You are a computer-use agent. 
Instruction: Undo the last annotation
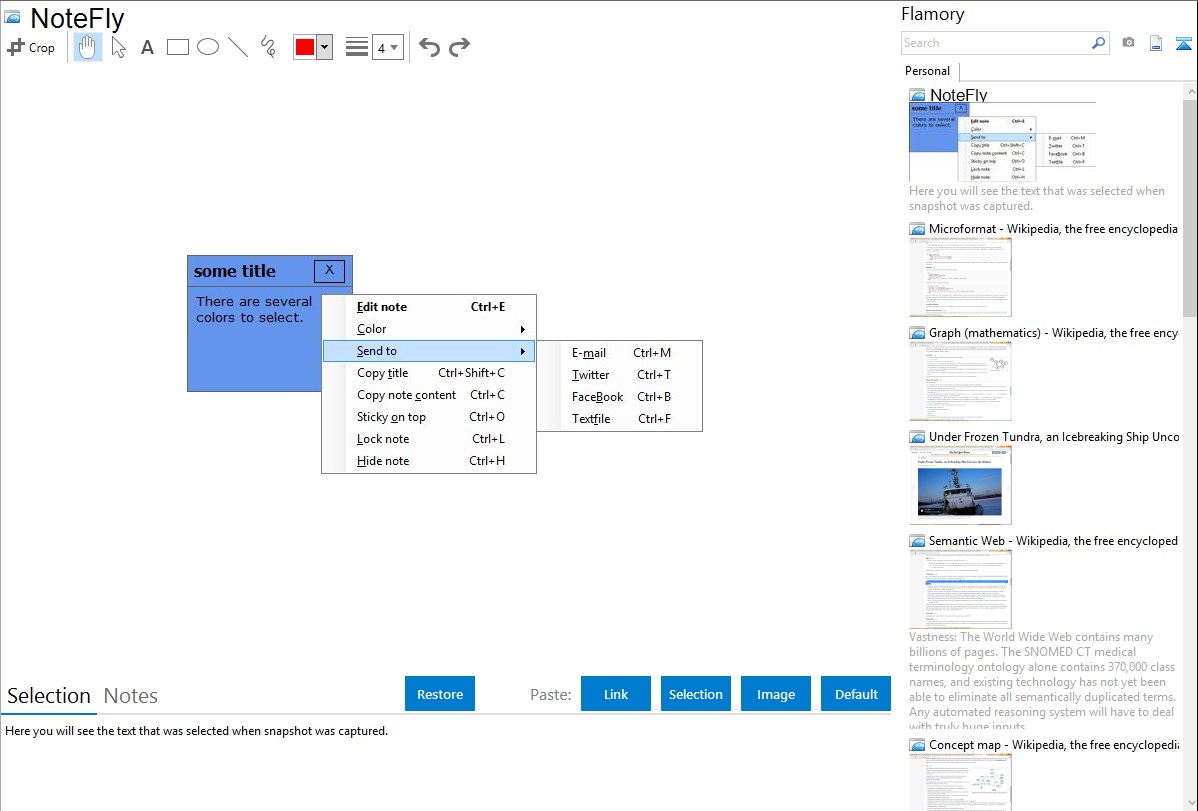tap(429, 47)
